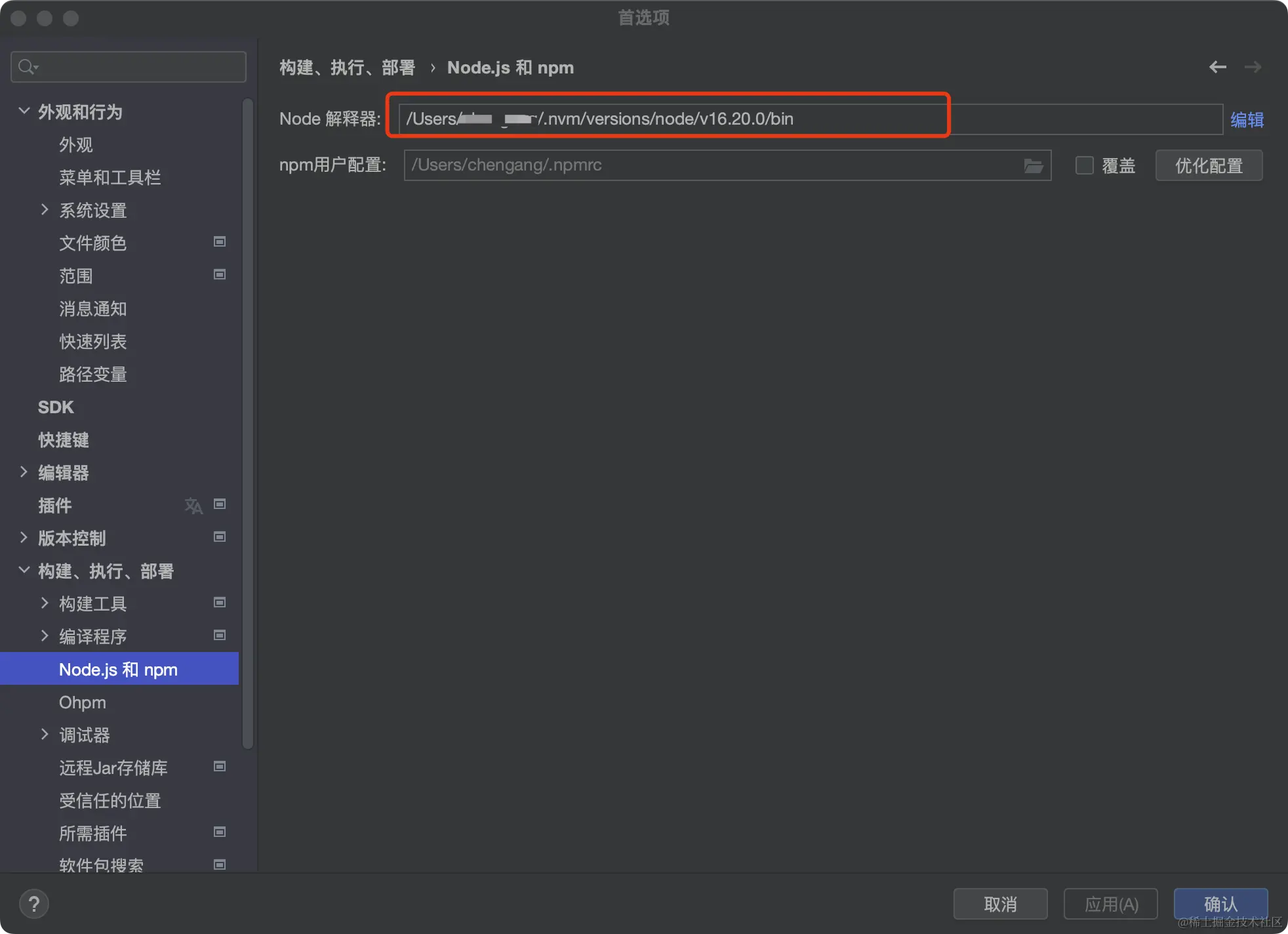Viewport: 1288px width, 934px height.
Task: Click the help question mark icon
Action: tap(34, 904)
